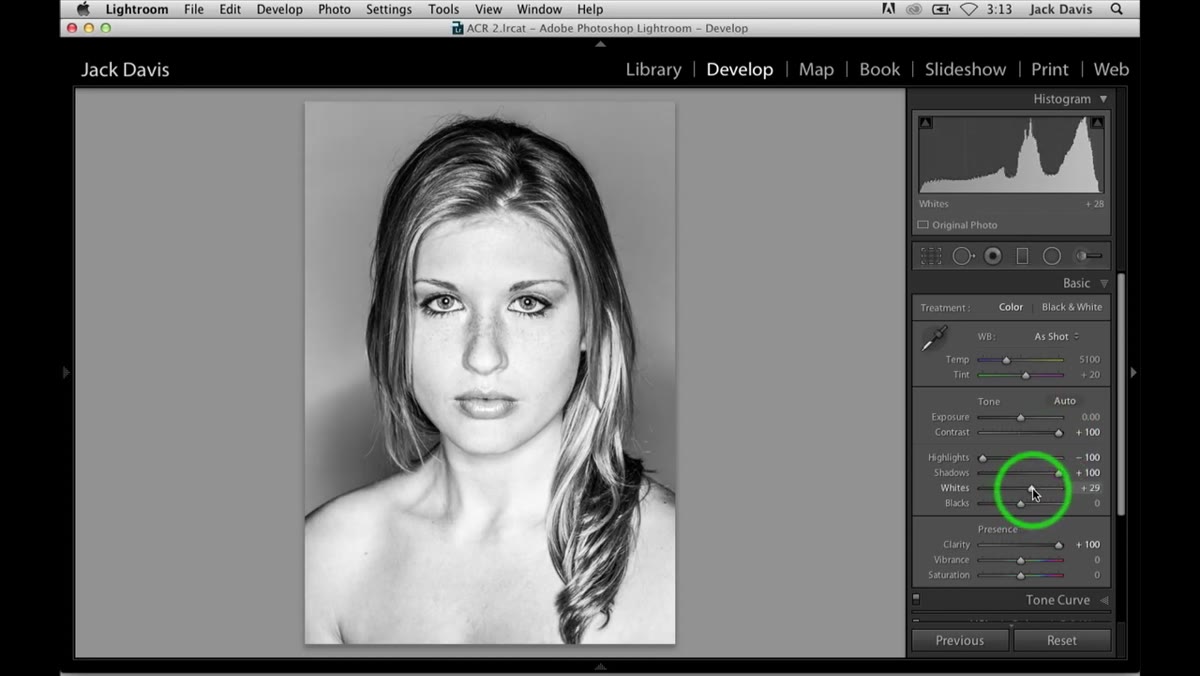Click the Wi-Fi status icon

point(968,9)
